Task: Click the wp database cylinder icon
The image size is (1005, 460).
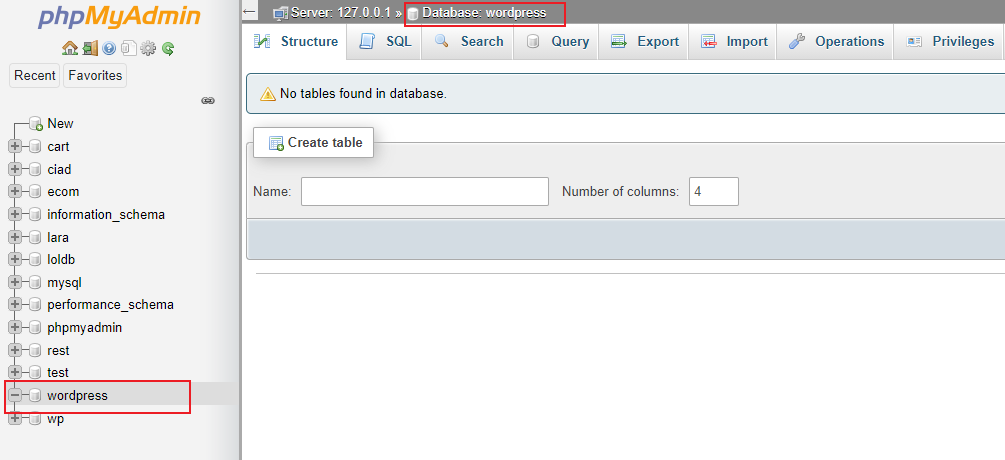Action: [x=35, y=419]
